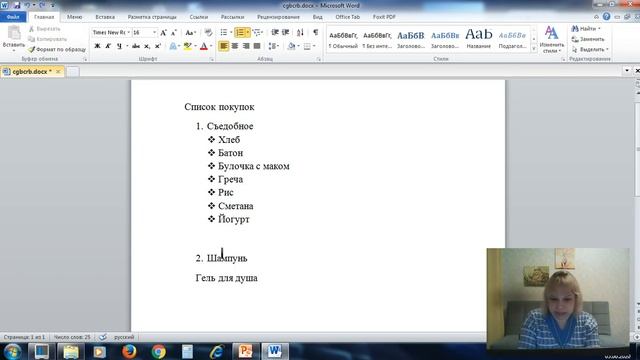Open the Файл tab
The image size is (640, 360).
(13, 17)
